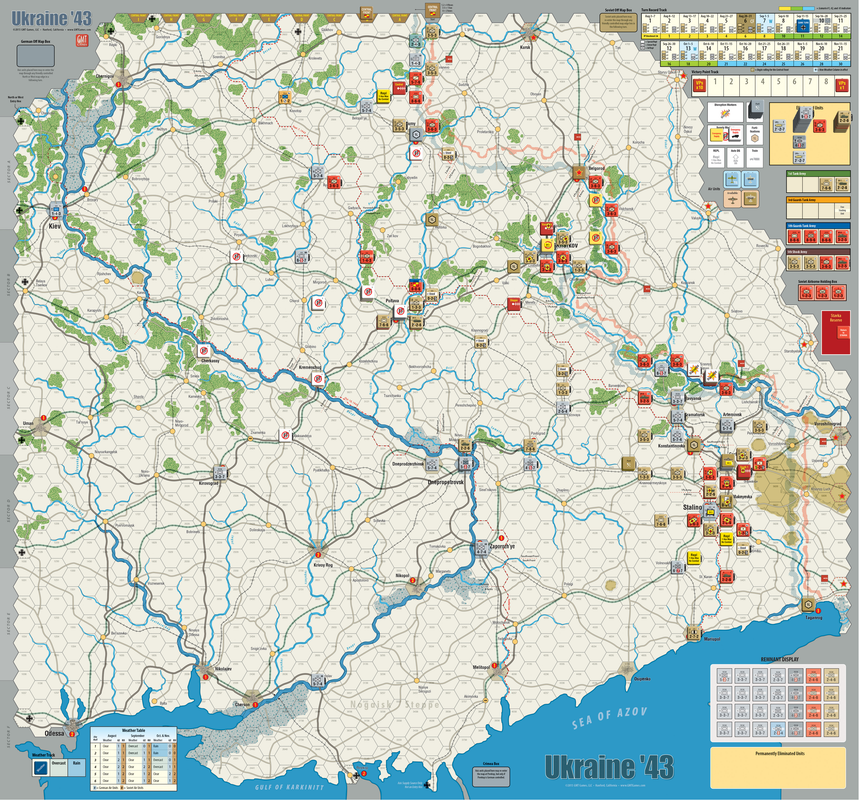Click the Soviet Off Map Box
The image size is (859, 800).
point(619,22)
